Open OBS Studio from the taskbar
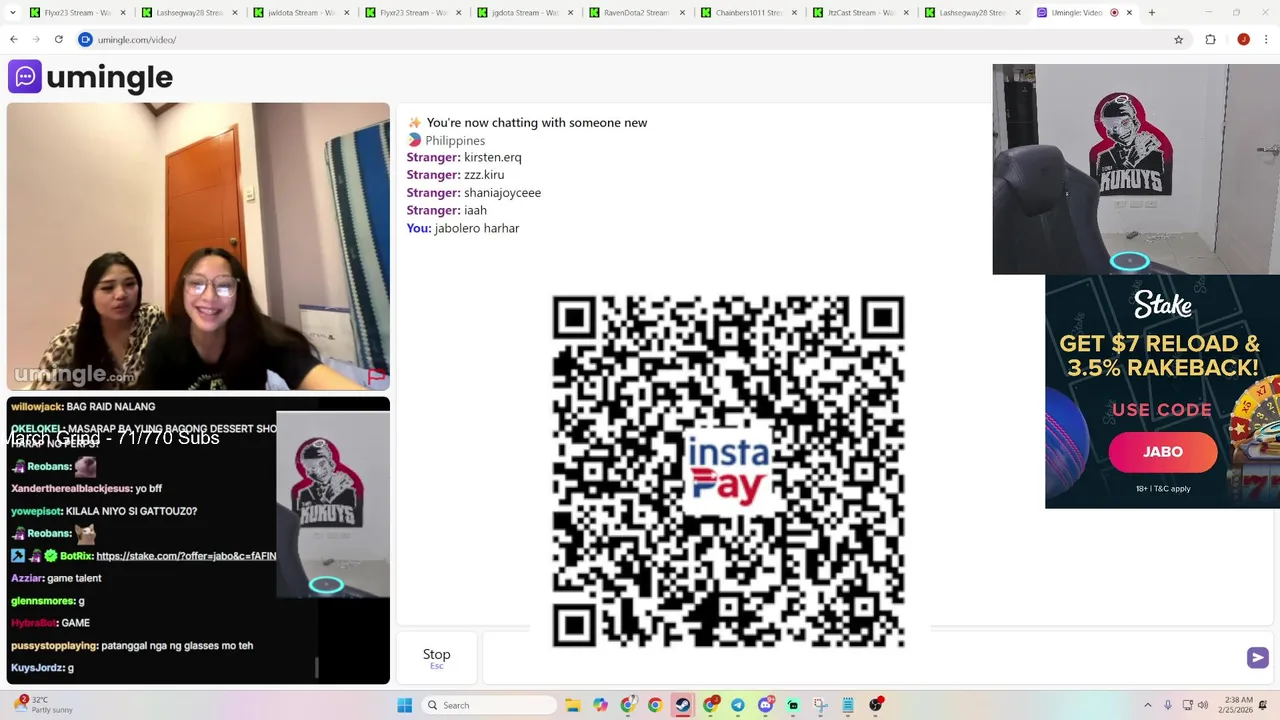Viewport: 1280px width, 720px height. click(x=876, y=705)
